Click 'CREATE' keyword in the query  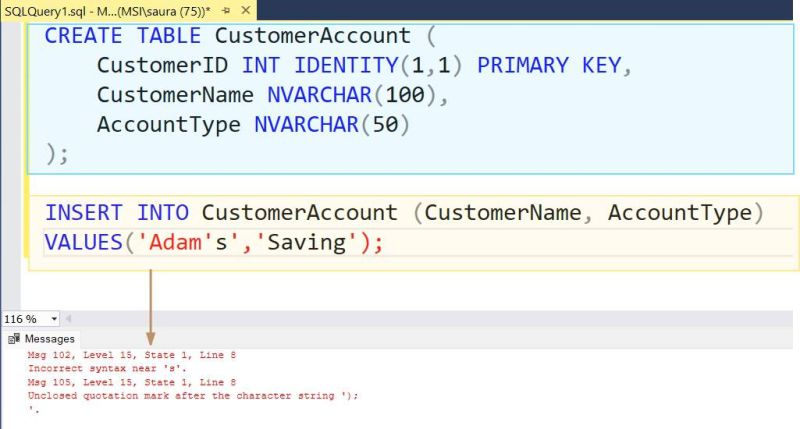83,36
